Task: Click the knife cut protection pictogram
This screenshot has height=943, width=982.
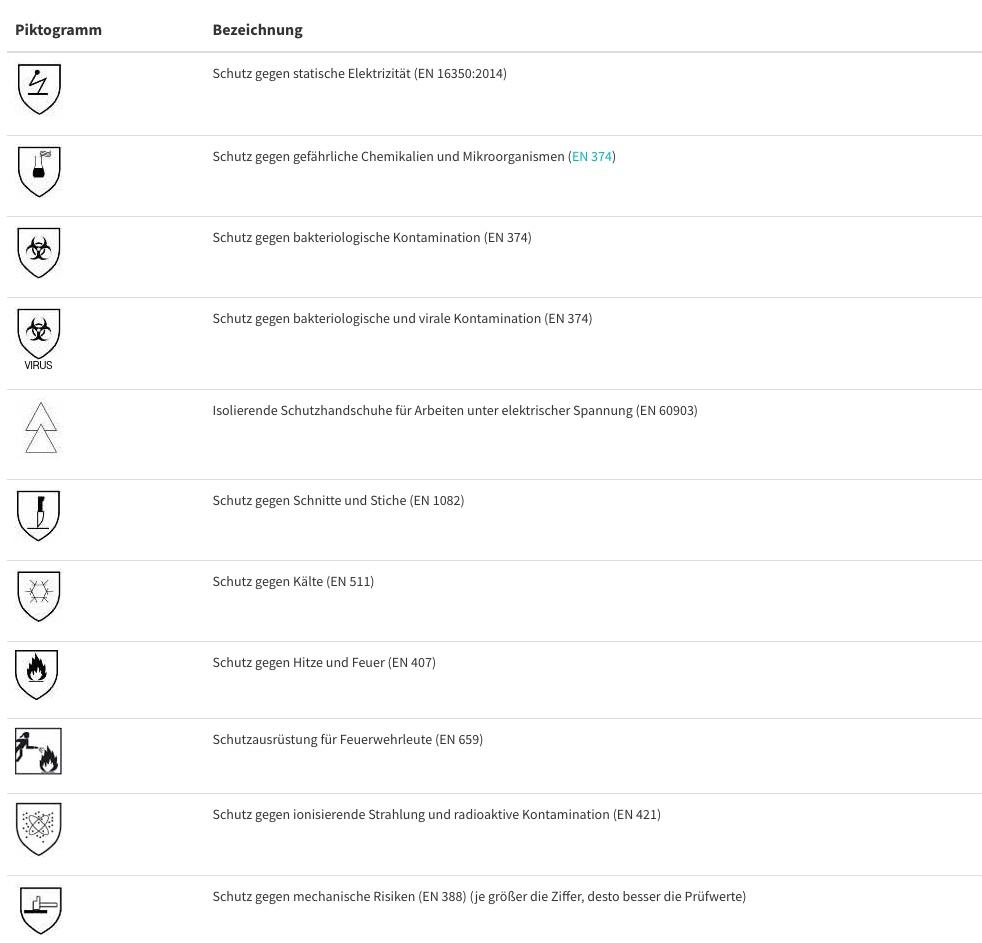Action: point(39,515)
